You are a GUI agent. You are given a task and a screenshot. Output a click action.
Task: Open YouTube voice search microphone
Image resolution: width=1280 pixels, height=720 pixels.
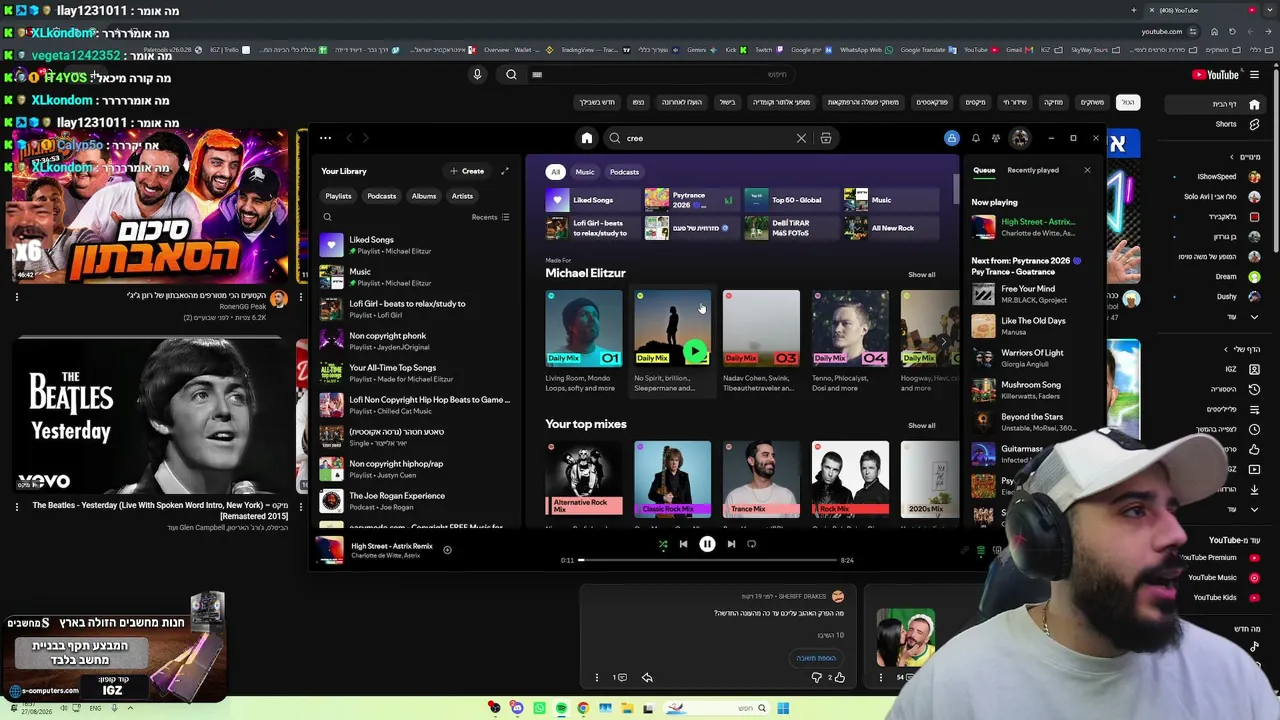coord(477,74)
